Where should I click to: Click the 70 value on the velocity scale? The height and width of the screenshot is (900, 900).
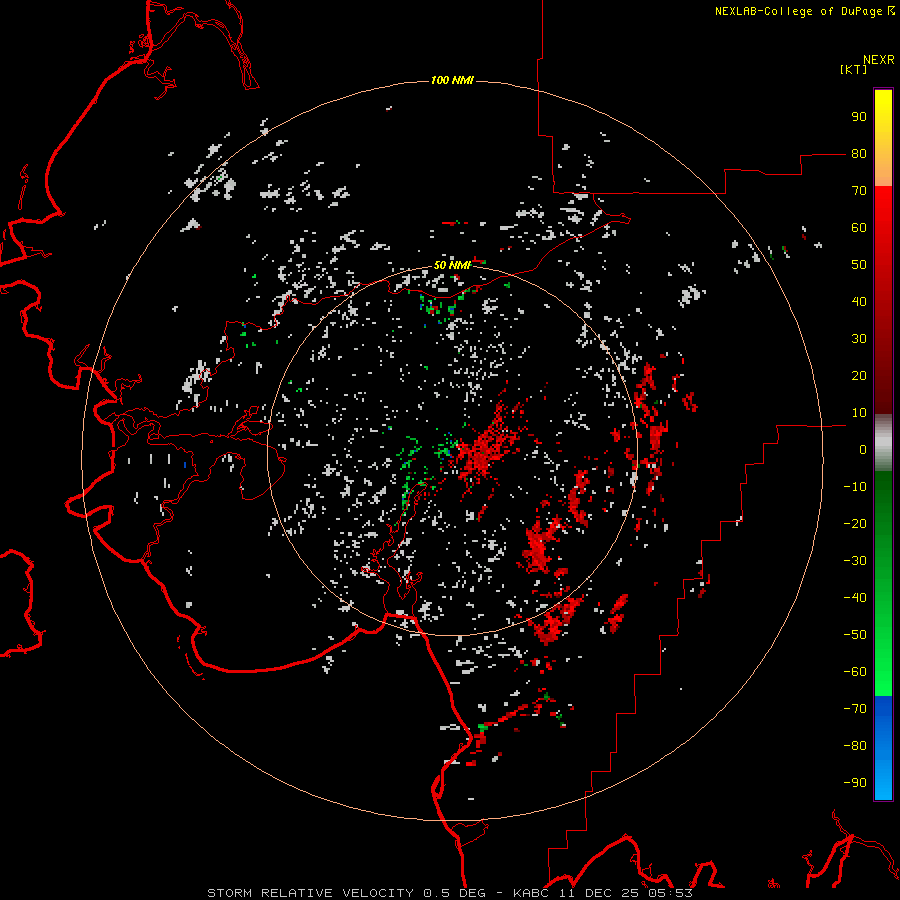pyautogui.click(x=859, y=191)
